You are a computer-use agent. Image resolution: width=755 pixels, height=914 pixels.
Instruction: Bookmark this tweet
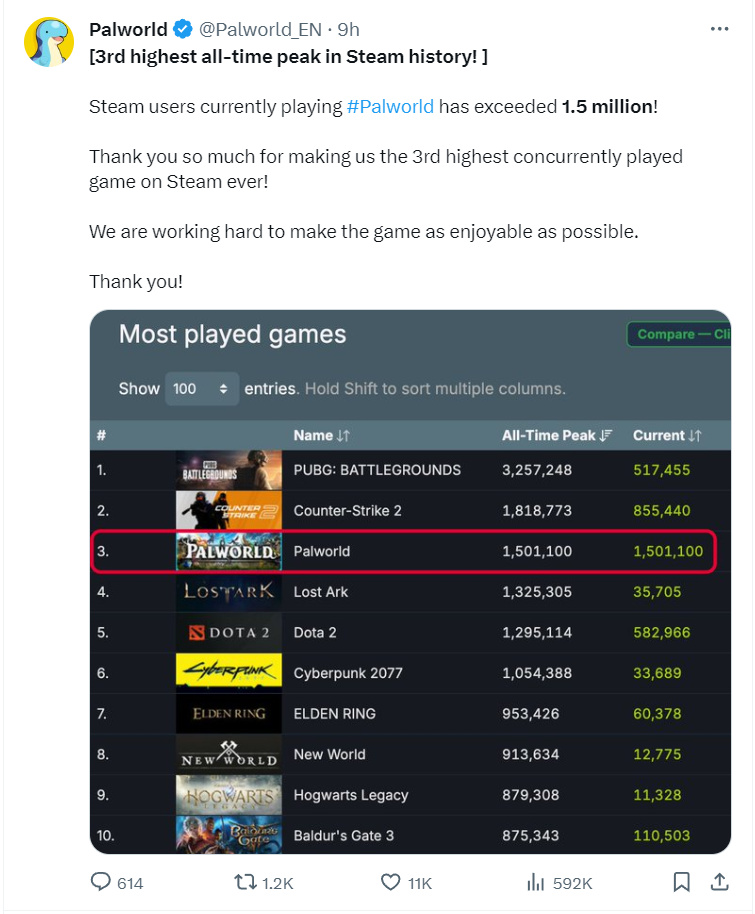tap(681, 882)
